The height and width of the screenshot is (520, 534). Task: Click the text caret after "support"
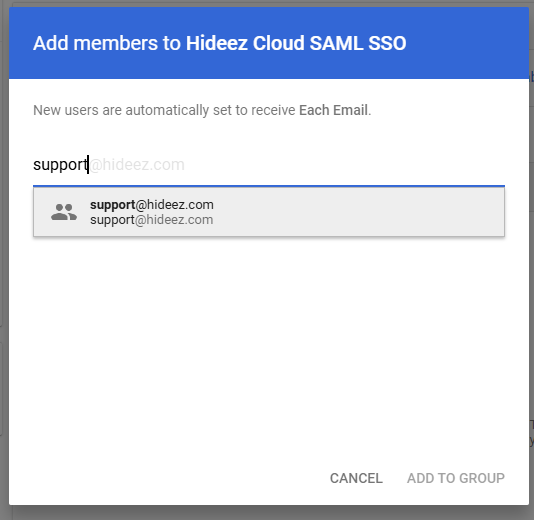(x=88, y=164)
